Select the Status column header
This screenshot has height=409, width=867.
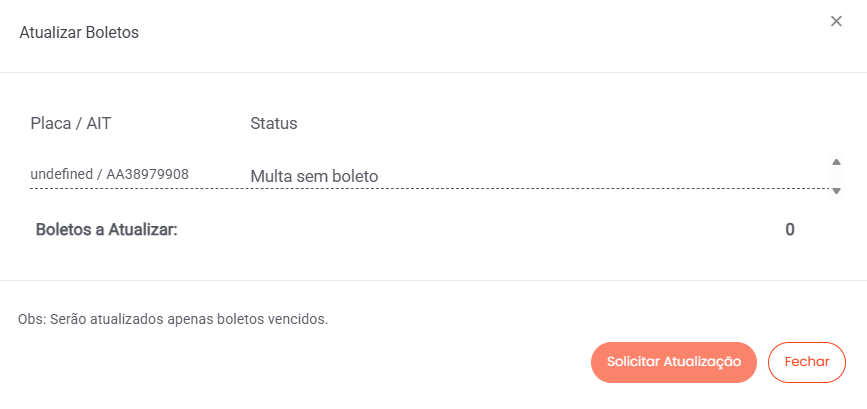tap(274, 124)
